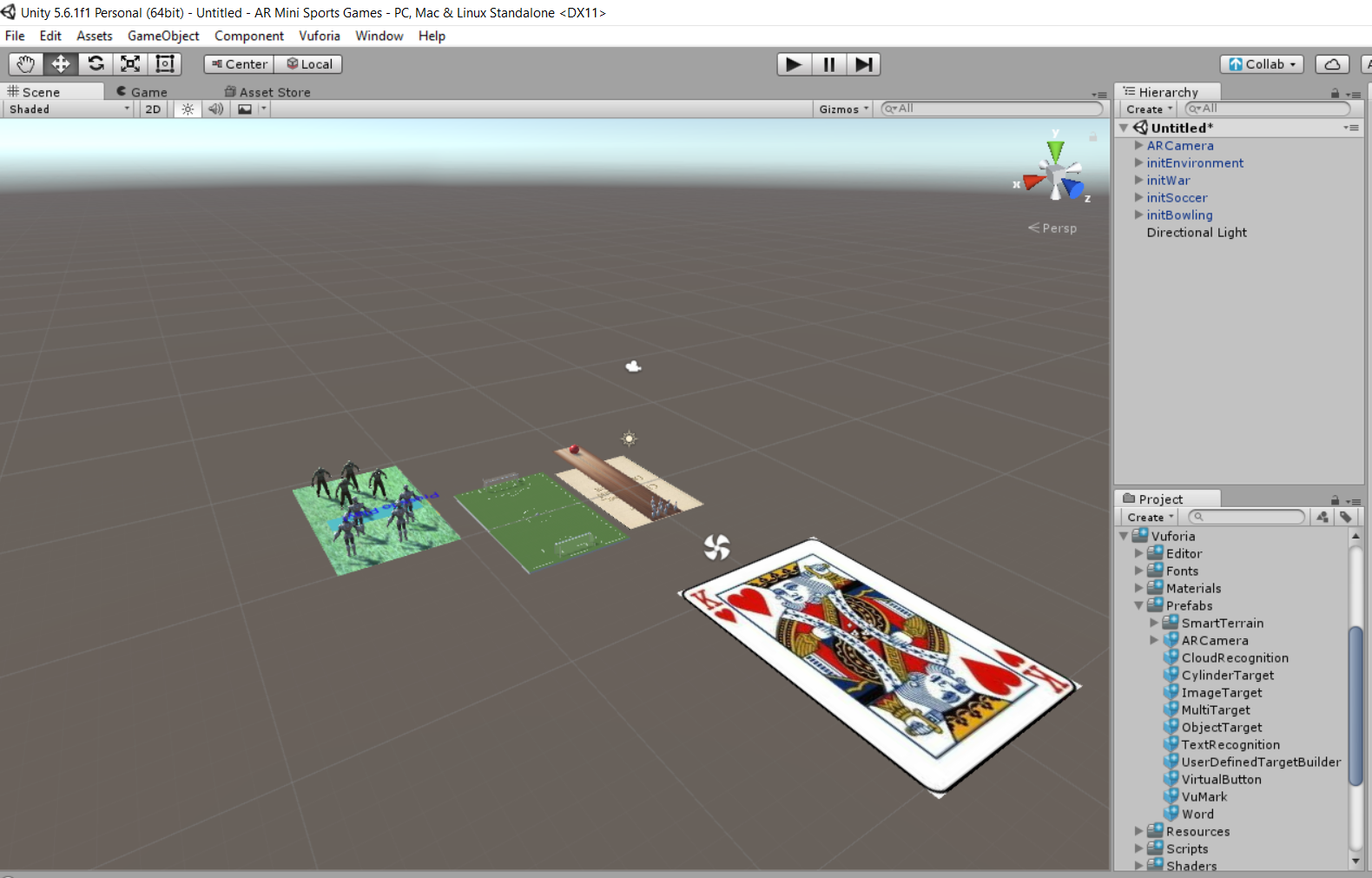Open the Gizmos dropdown
The width and height of the screenshot is (1372, 878).
[843, 109]
